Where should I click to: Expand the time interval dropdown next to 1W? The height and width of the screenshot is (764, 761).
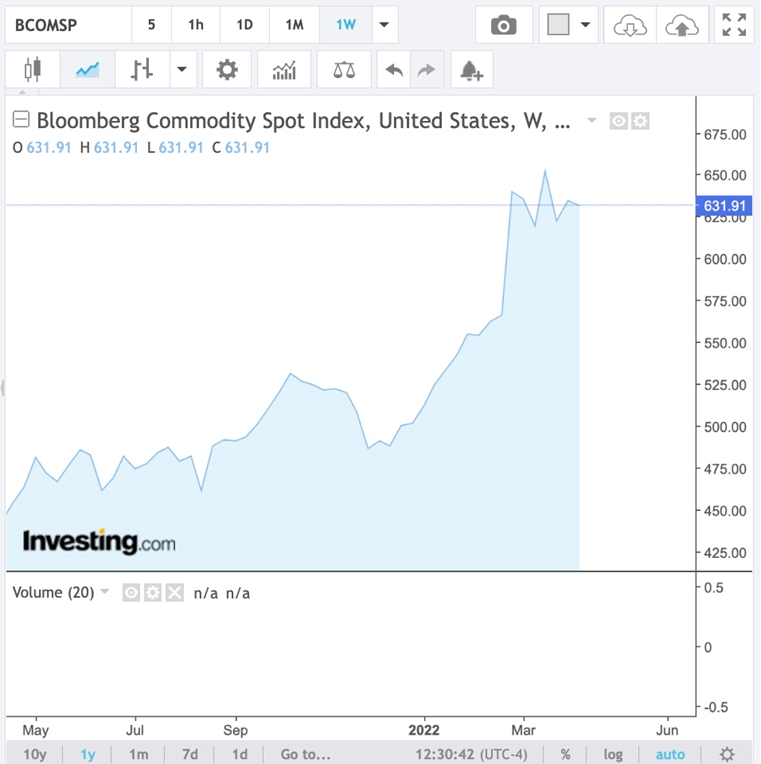point(384,25)
